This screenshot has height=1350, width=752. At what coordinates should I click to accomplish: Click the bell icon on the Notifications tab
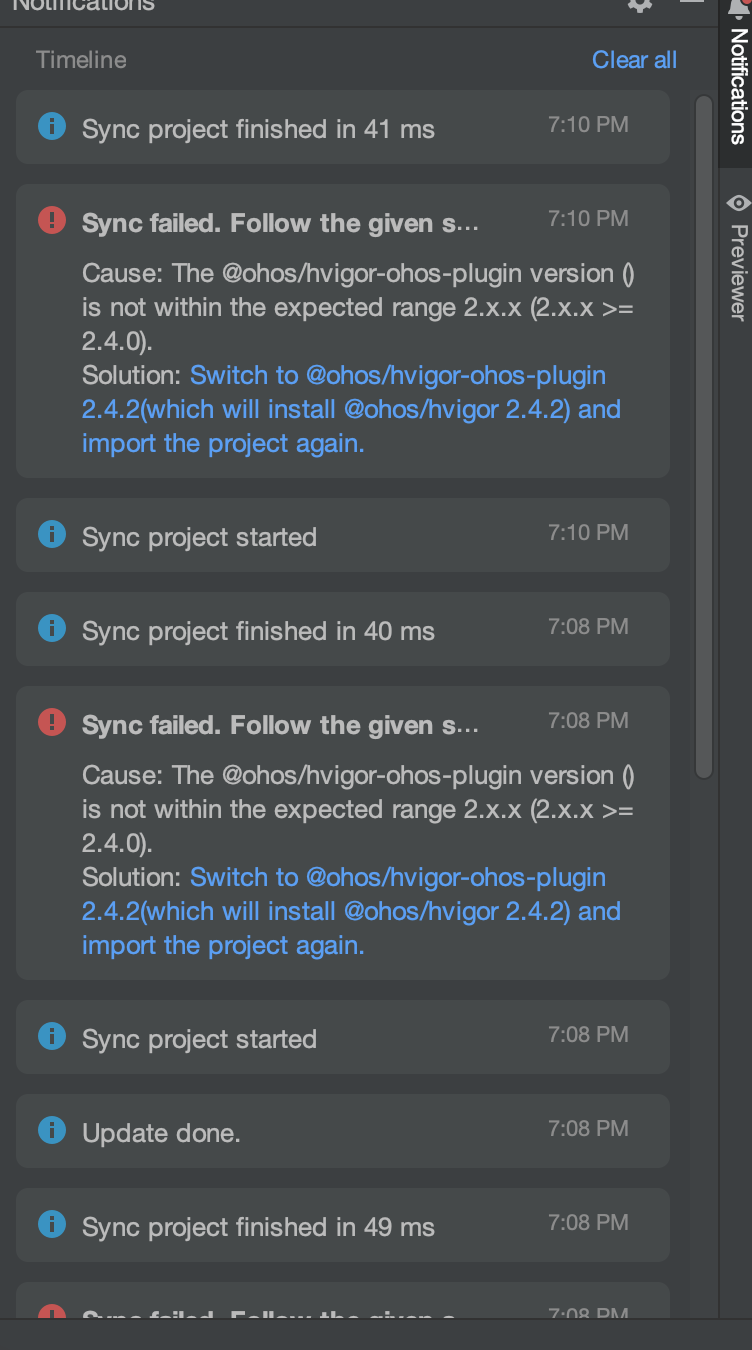tap(739, 7)
